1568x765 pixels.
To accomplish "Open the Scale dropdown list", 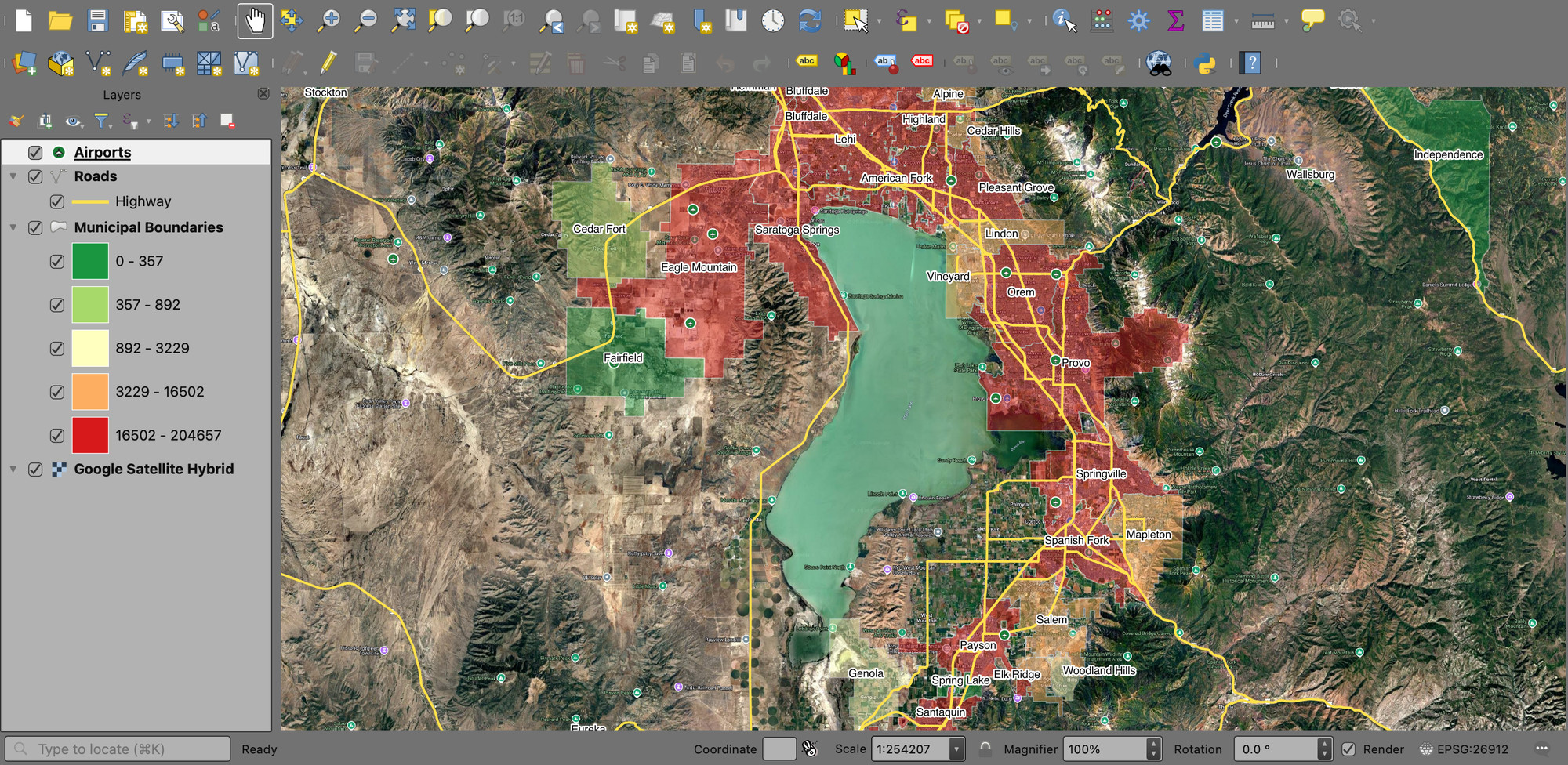I will (956, 749).
